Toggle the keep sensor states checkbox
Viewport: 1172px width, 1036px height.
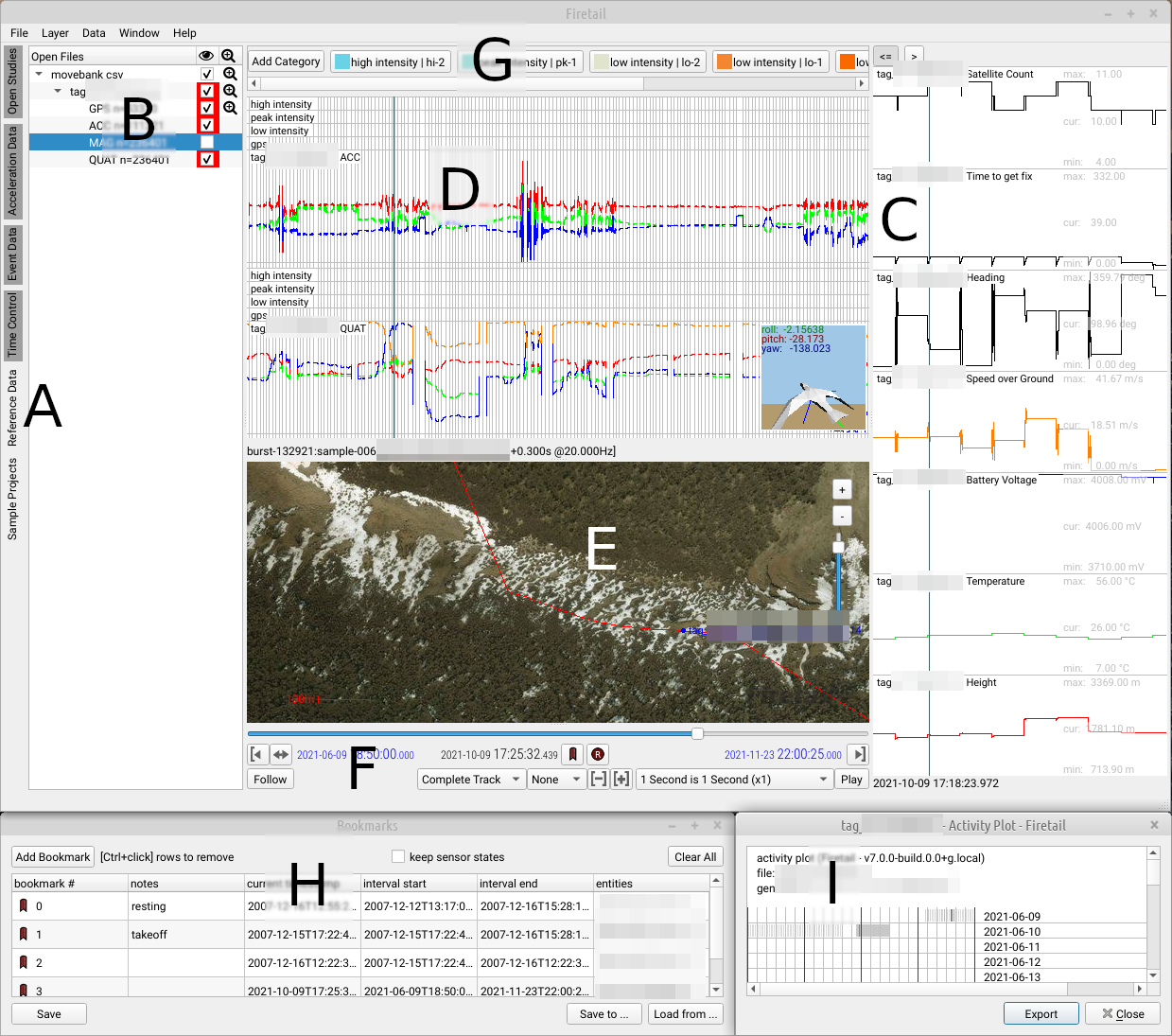[398, 856]
